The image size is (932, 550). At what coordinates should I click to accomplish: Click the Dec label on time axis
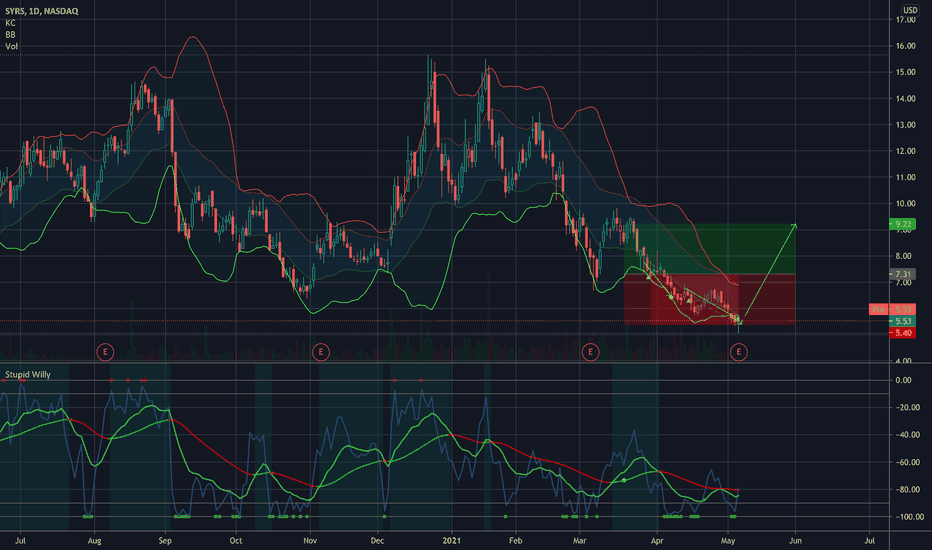(x=377, y=540)
